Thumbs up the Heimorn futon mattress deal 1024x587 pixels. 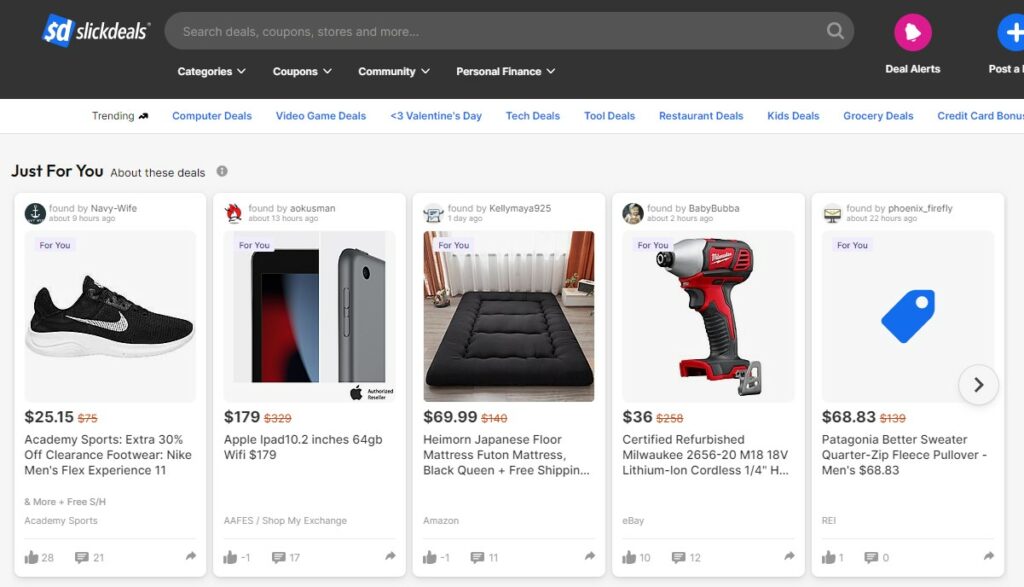pos(429,557)
